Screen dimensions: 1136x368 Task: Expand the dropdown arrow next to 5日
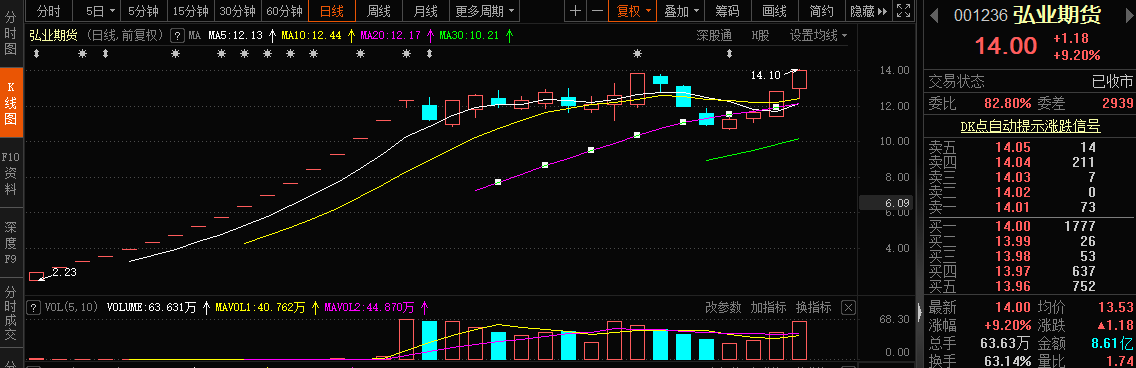(x=112, y=12)
